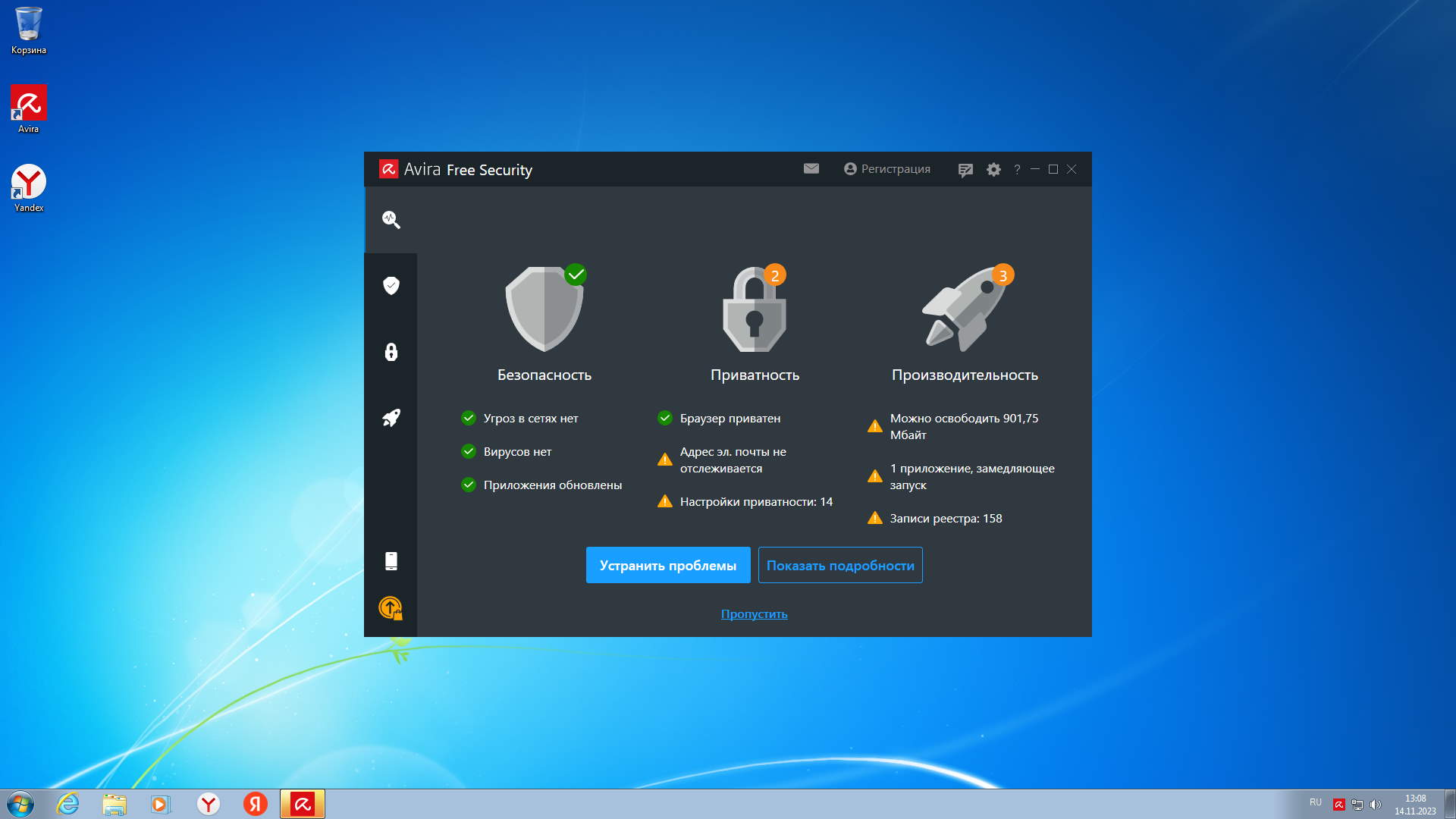Open the Status scan magnifier sidebar icon
Image resolution: width=1456 pixels, height=819 pixels.
[x=391, y=220]
